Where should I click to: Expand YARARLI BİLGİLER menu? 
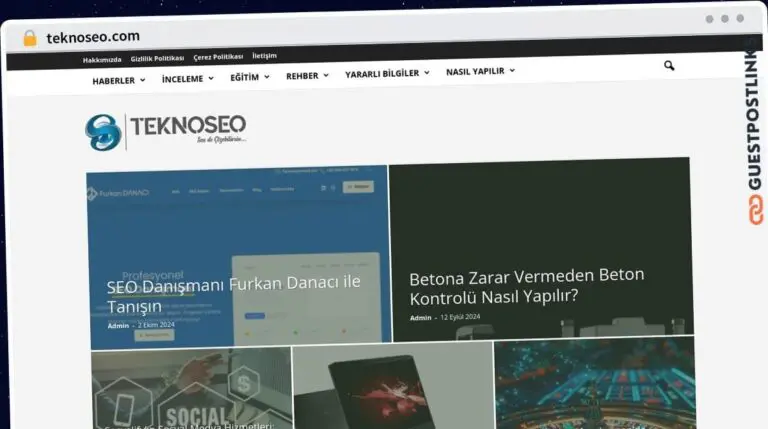point(387,73)
